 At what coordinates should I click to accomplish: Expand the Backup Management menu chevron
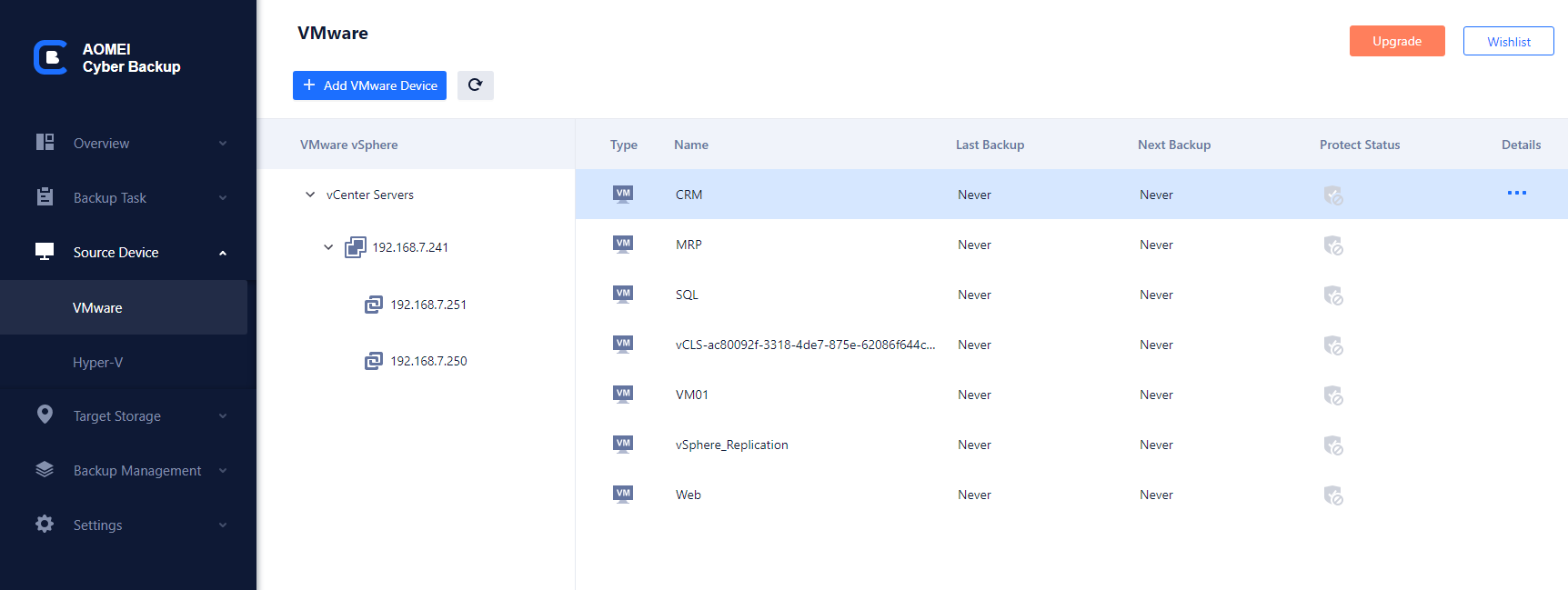(223, 471)
